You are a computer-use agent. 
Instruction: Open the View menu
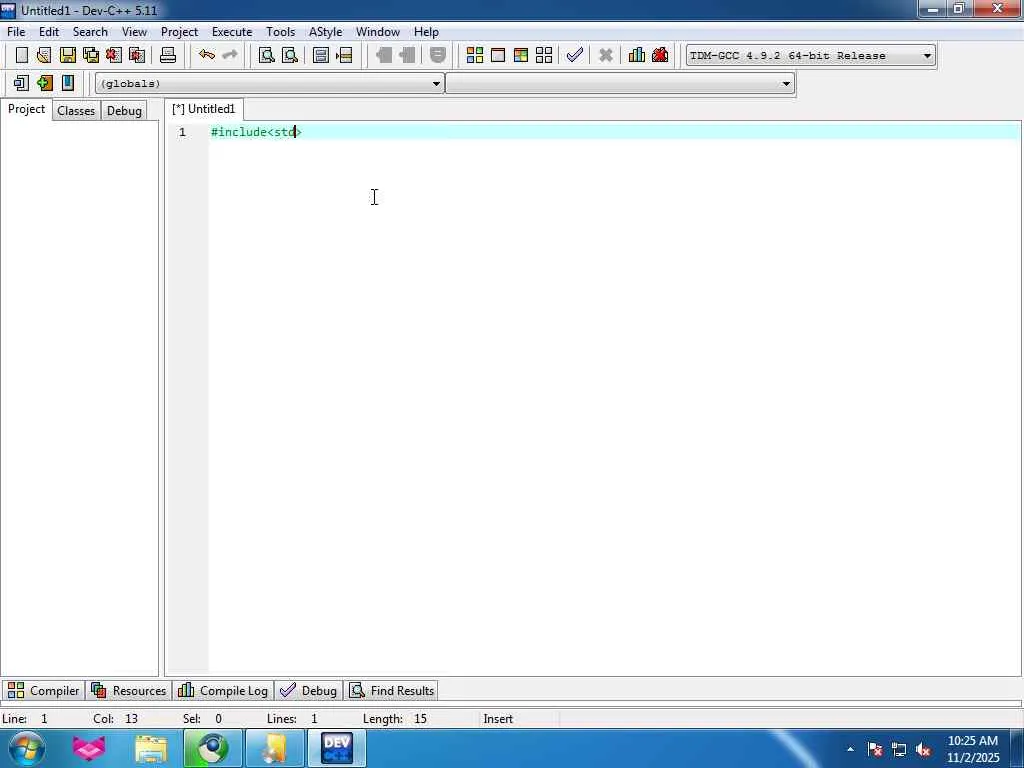pos(135,32)
